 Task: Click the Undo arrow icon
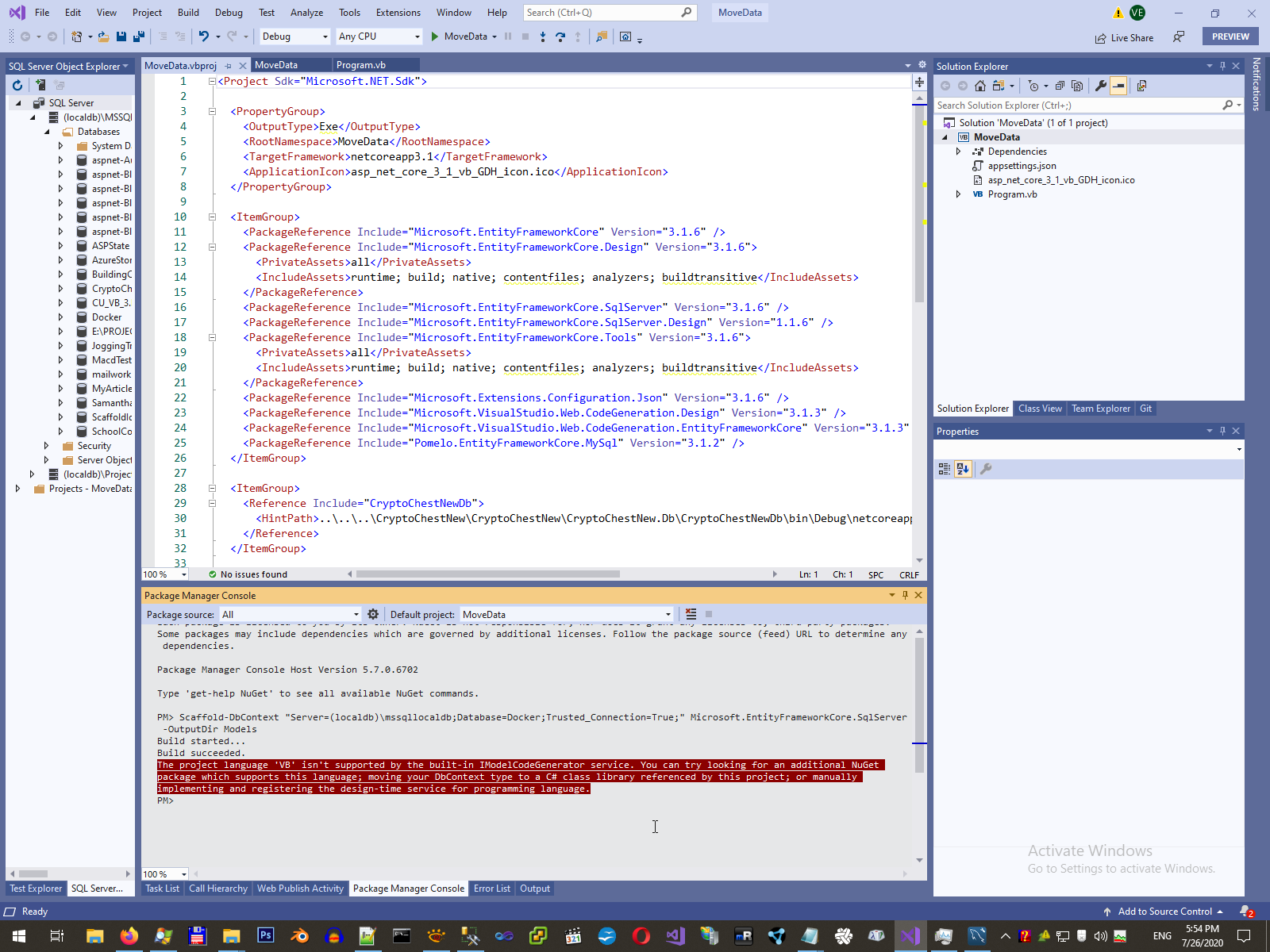click(204, 36)
